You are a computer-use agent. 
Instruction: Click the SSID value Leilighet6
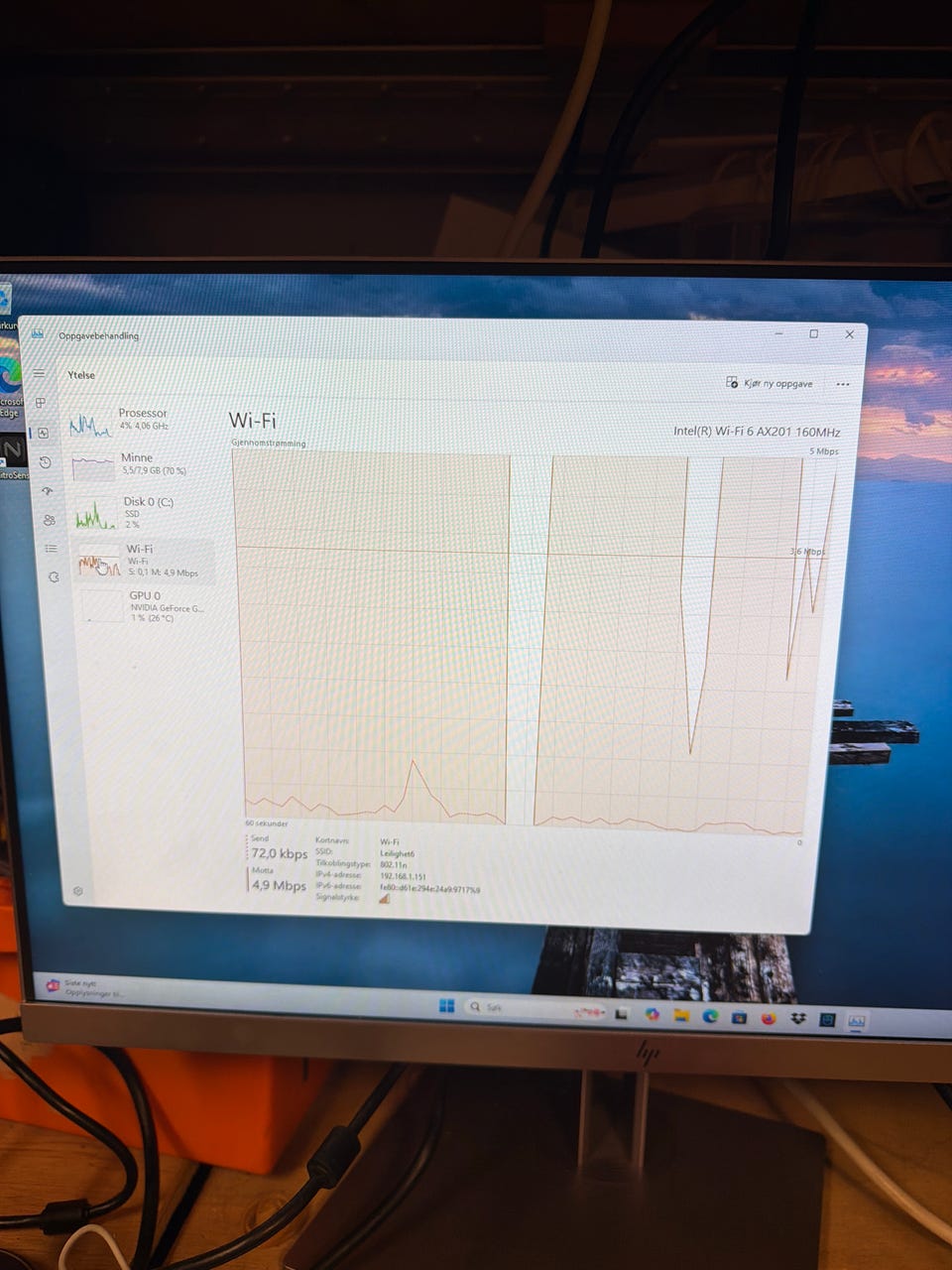(x=397, y=853)
